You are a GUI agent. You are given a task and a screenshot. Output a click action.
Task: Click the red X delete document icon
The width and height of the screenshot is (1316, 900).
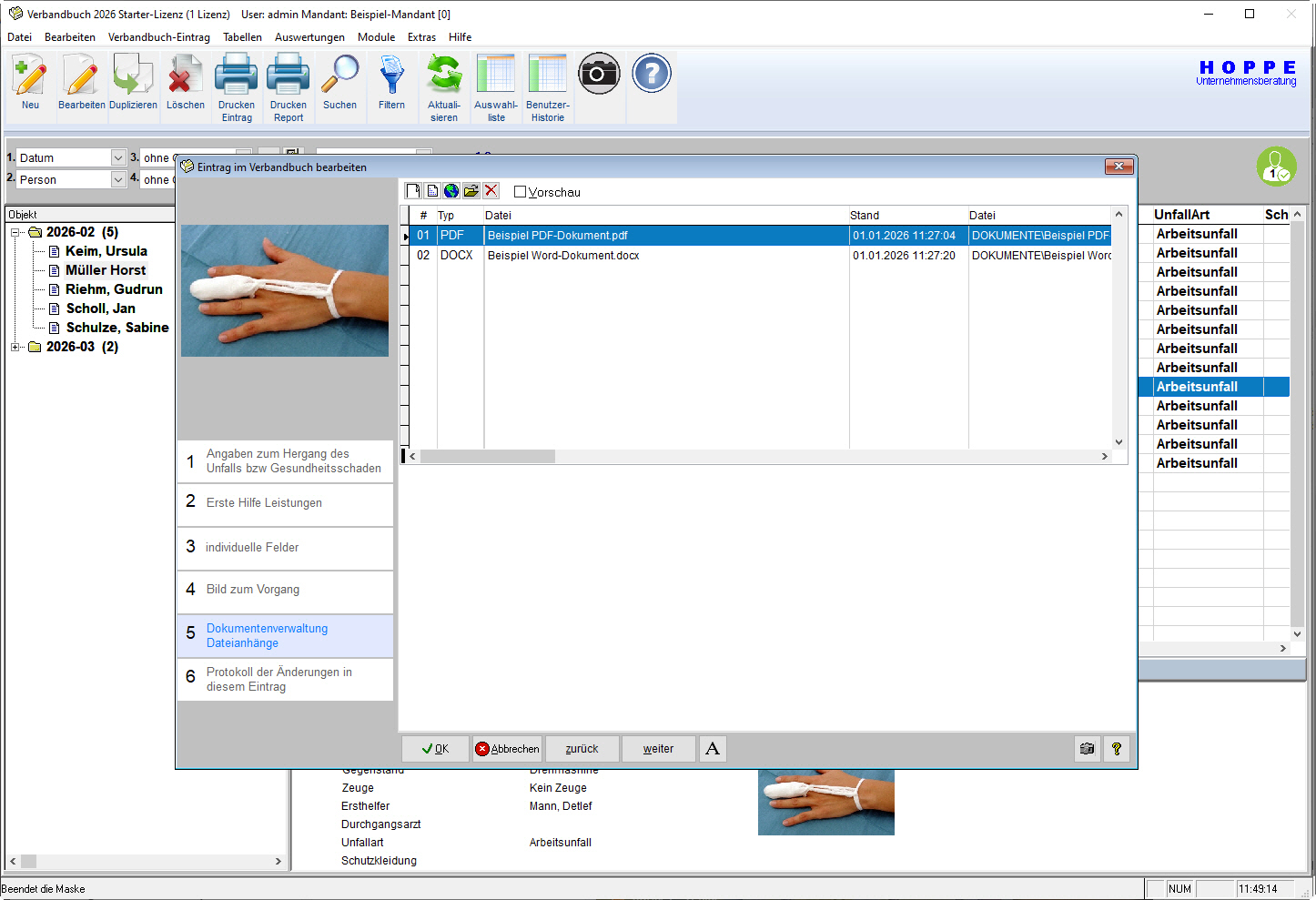tap(491, 191)
